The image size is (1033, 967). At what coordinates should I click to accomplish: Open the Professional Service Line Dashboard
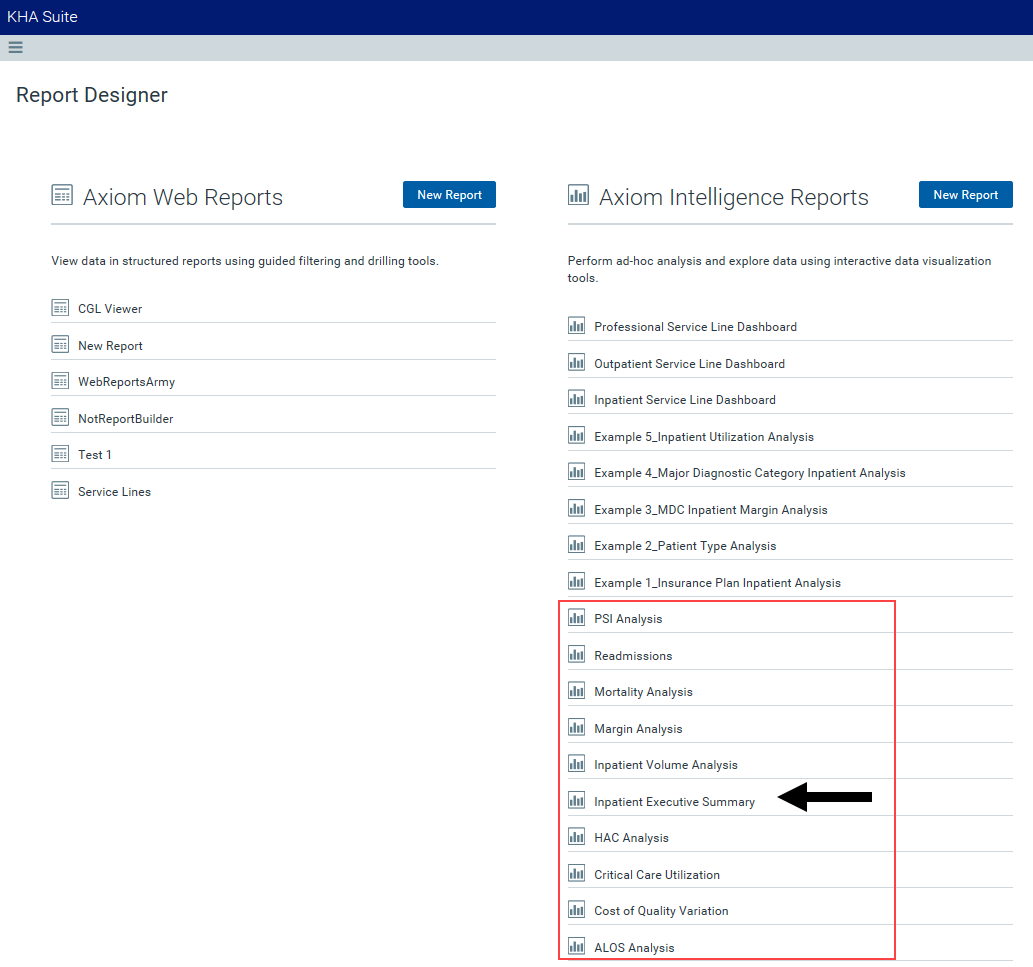695,327
